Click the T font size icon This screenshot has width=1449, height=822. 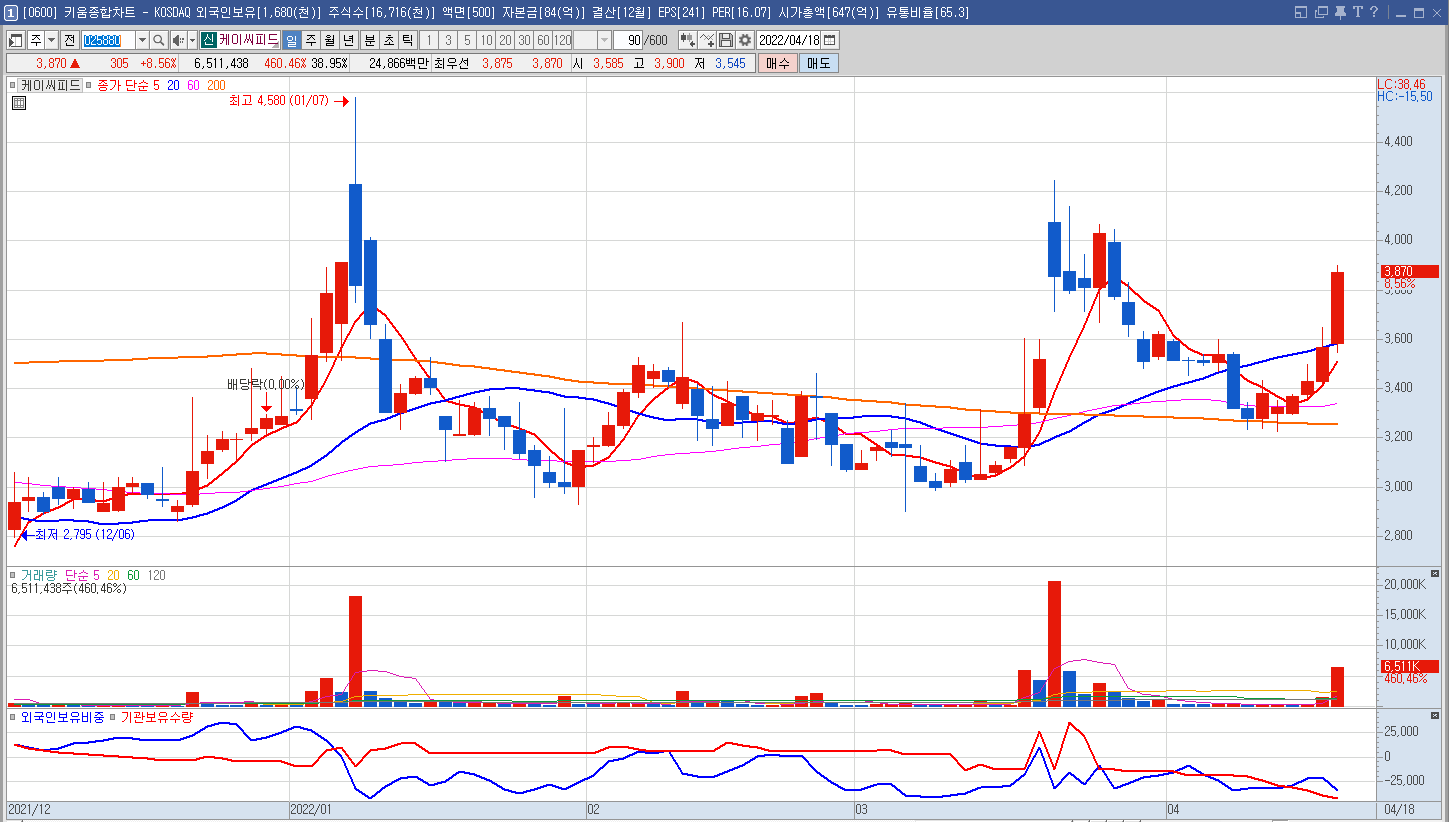(1357, 12)
